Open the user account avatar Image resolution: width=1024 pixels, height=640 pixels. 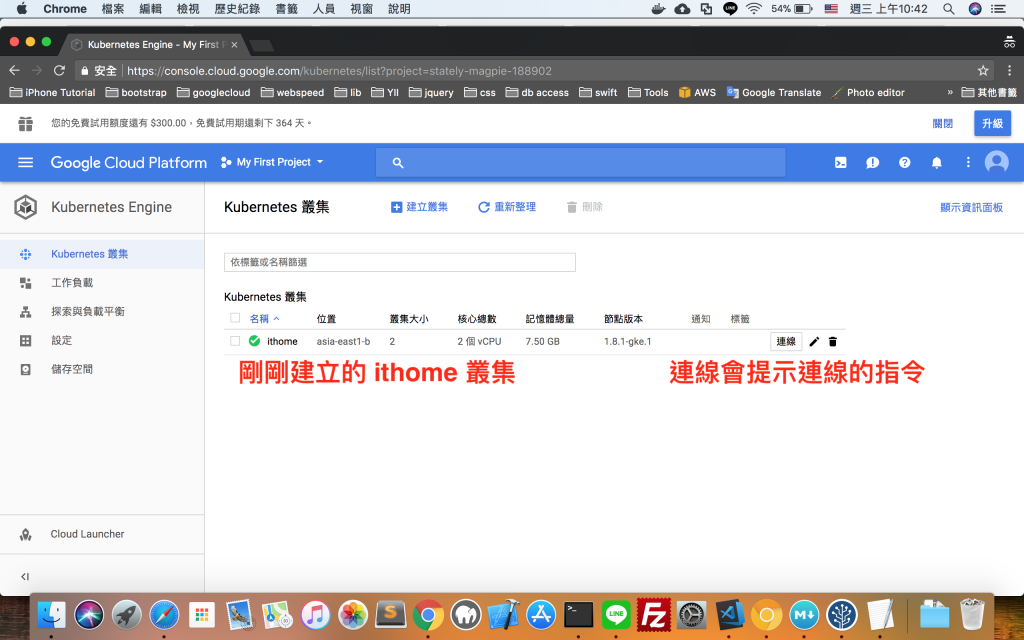coord(997,162)
